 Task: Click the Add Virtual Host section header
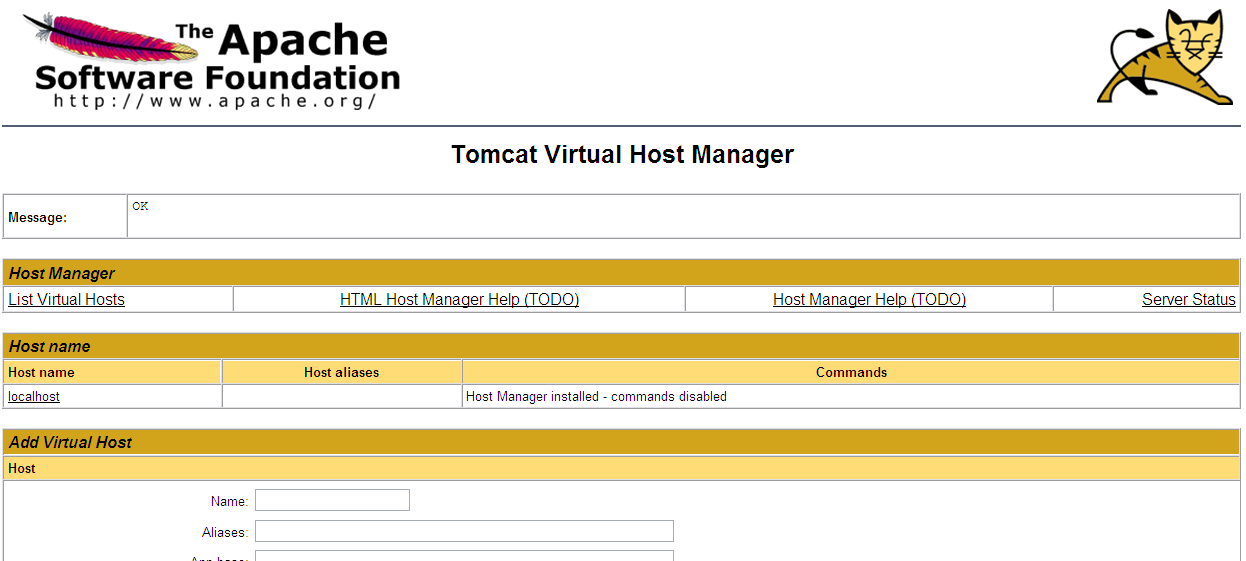(70, 442)
